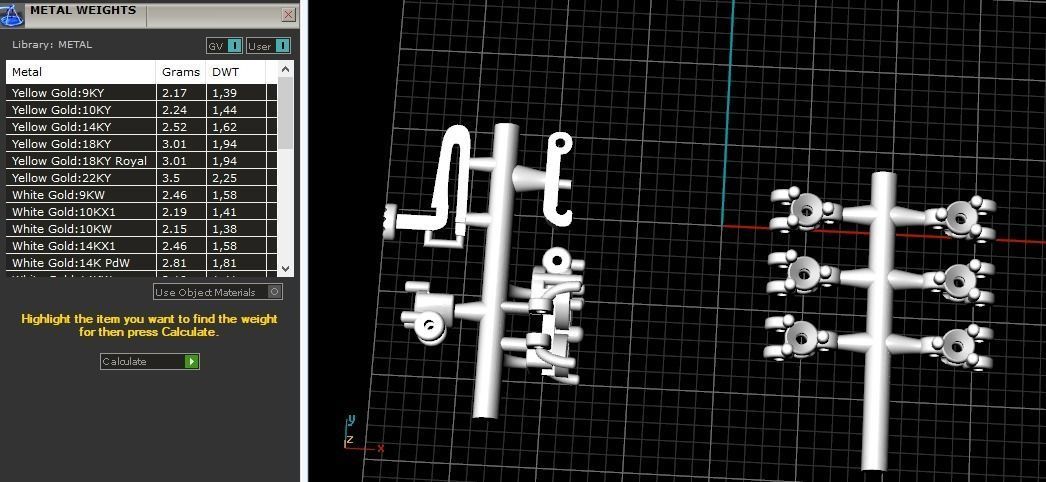Sort by the DWT column header

coord(236,72)
